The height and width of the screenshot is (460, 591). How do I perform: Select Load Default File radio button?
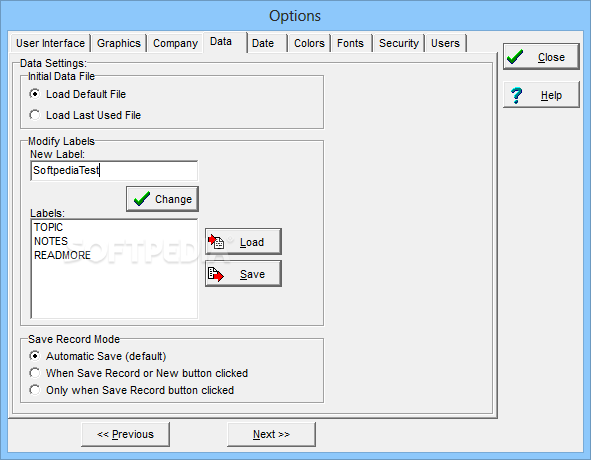click(35, 94)
